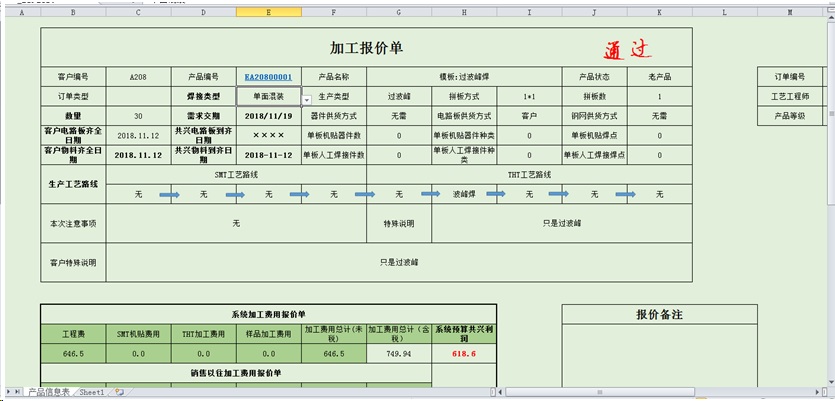The width and height of the screenshot is (835, 401).
Task: Open the EA20800001 product number link
Action: point(268,77)
